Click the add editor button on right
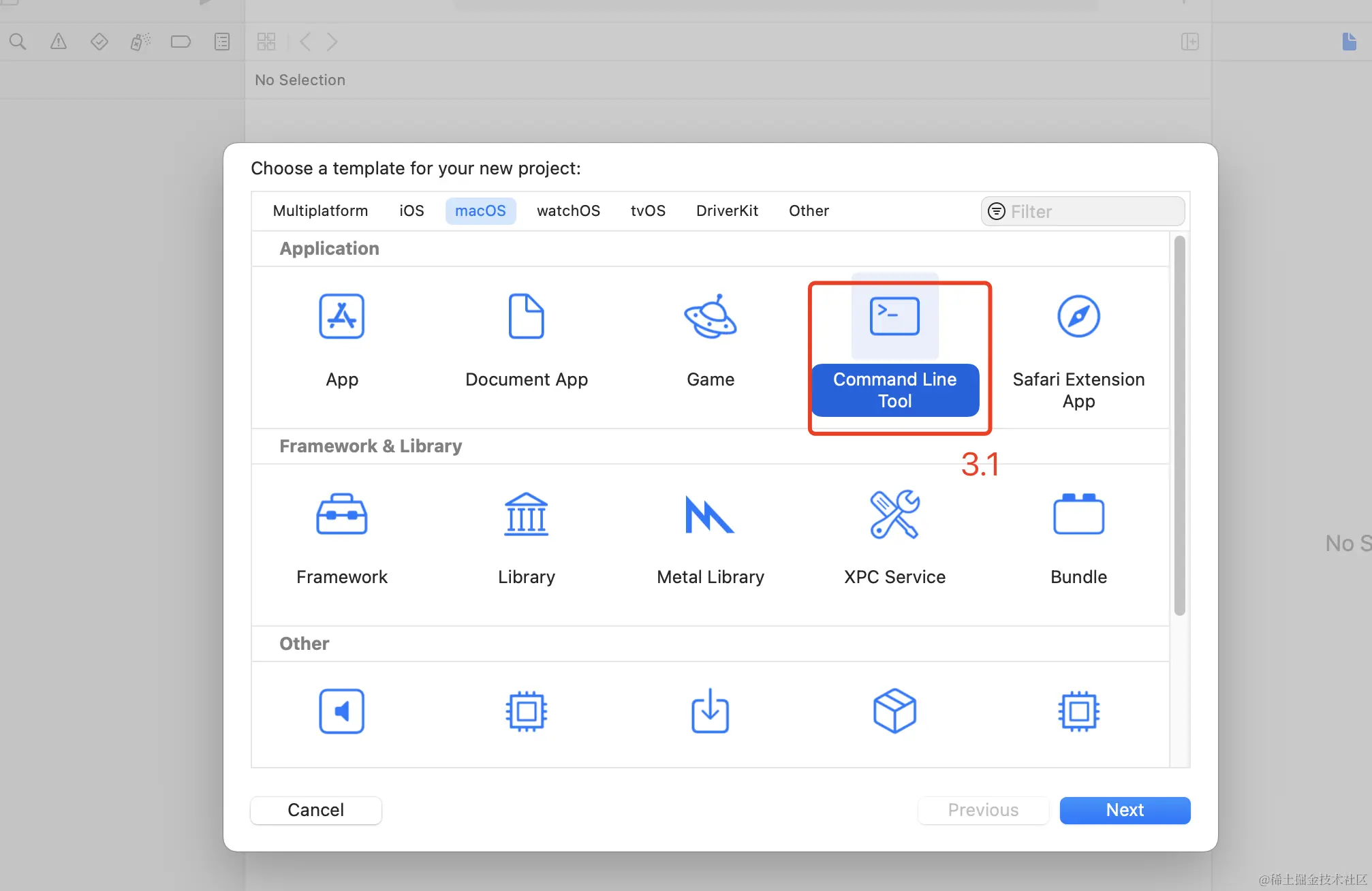 1189,42
